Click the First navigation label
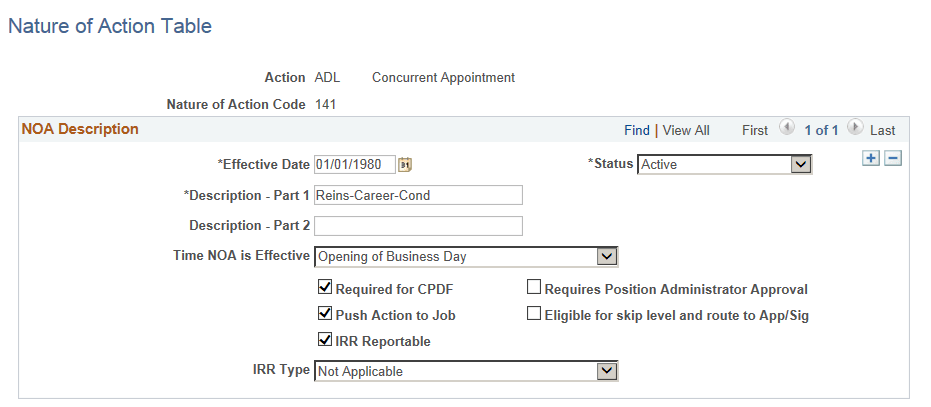 click(755, 130)
